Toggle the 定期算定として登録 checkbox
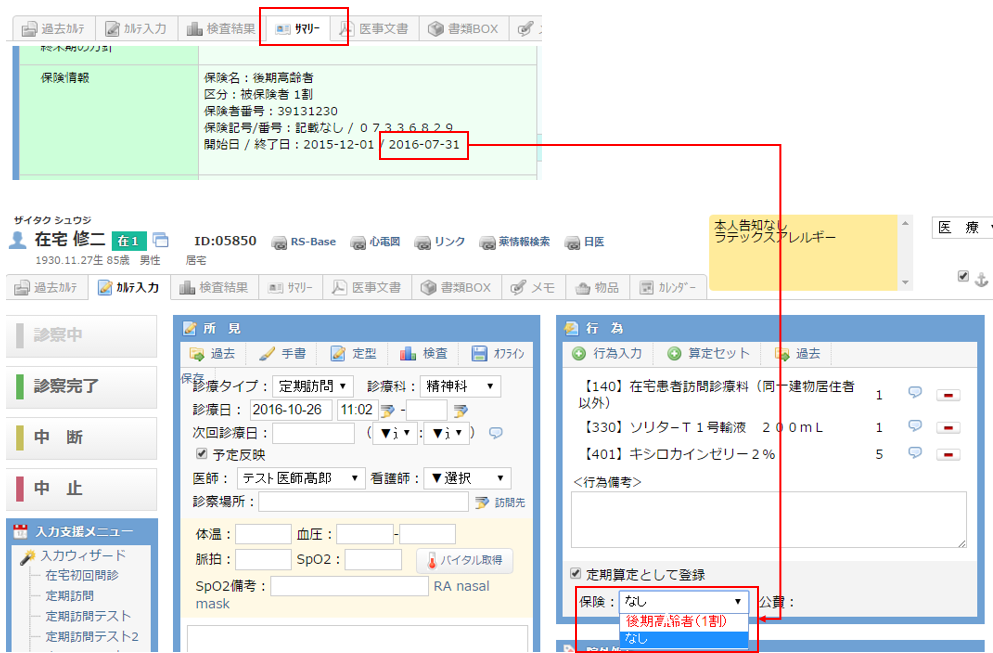This screenshot has width=993, height=653. [575, 573]
